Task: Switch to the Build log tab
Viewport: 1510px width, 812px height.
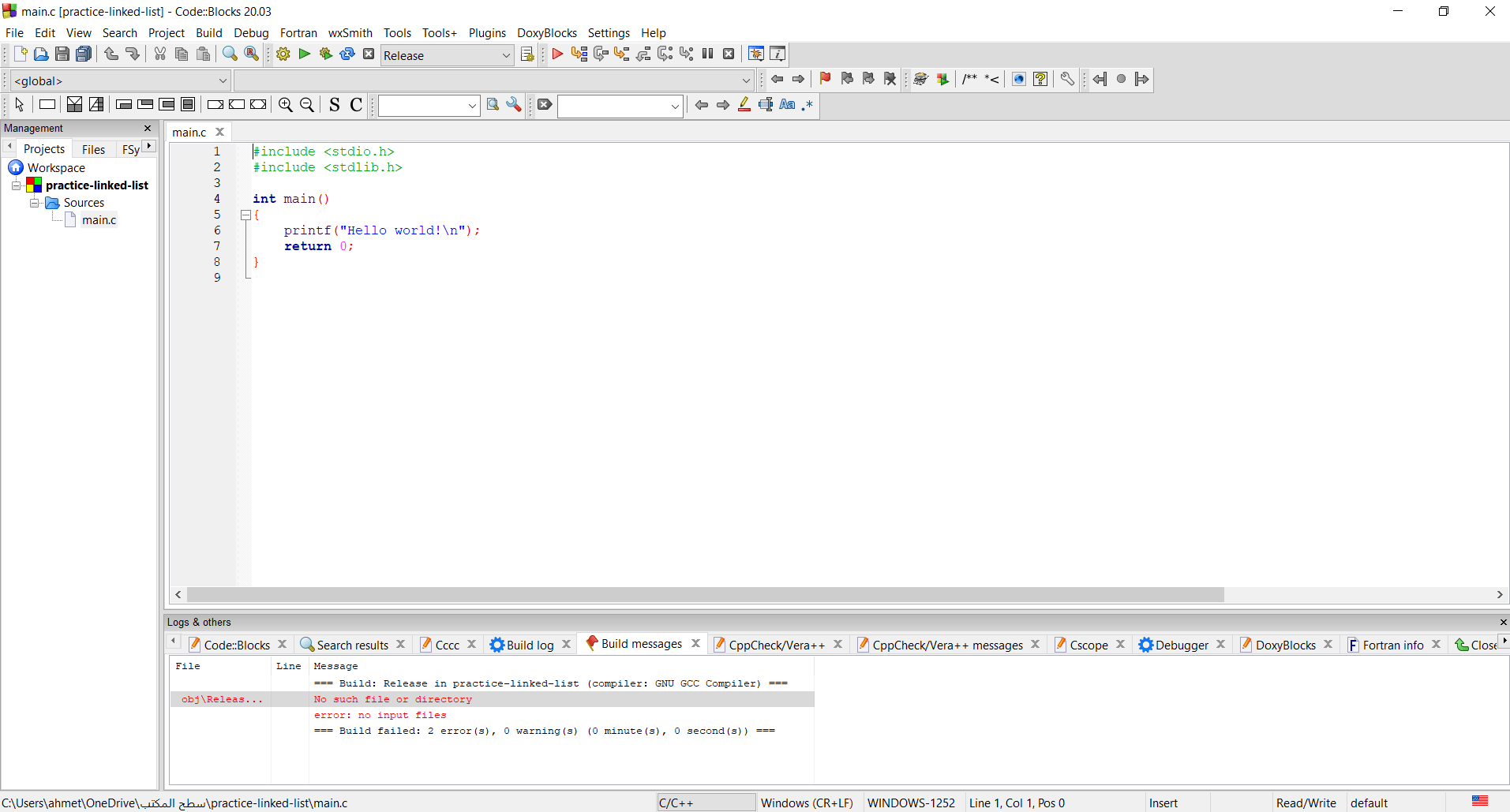Action: pos(530,645)
